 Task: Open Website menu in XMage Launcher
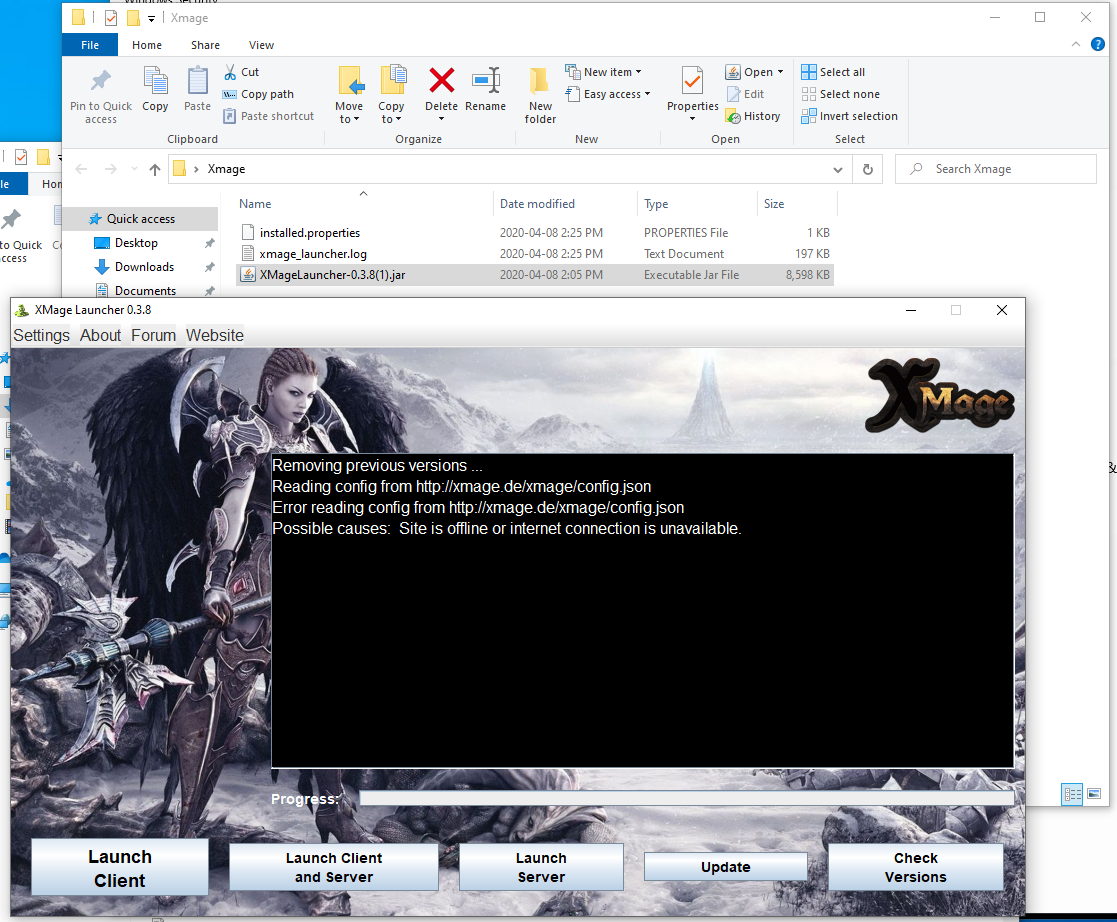tap(214, 335)
